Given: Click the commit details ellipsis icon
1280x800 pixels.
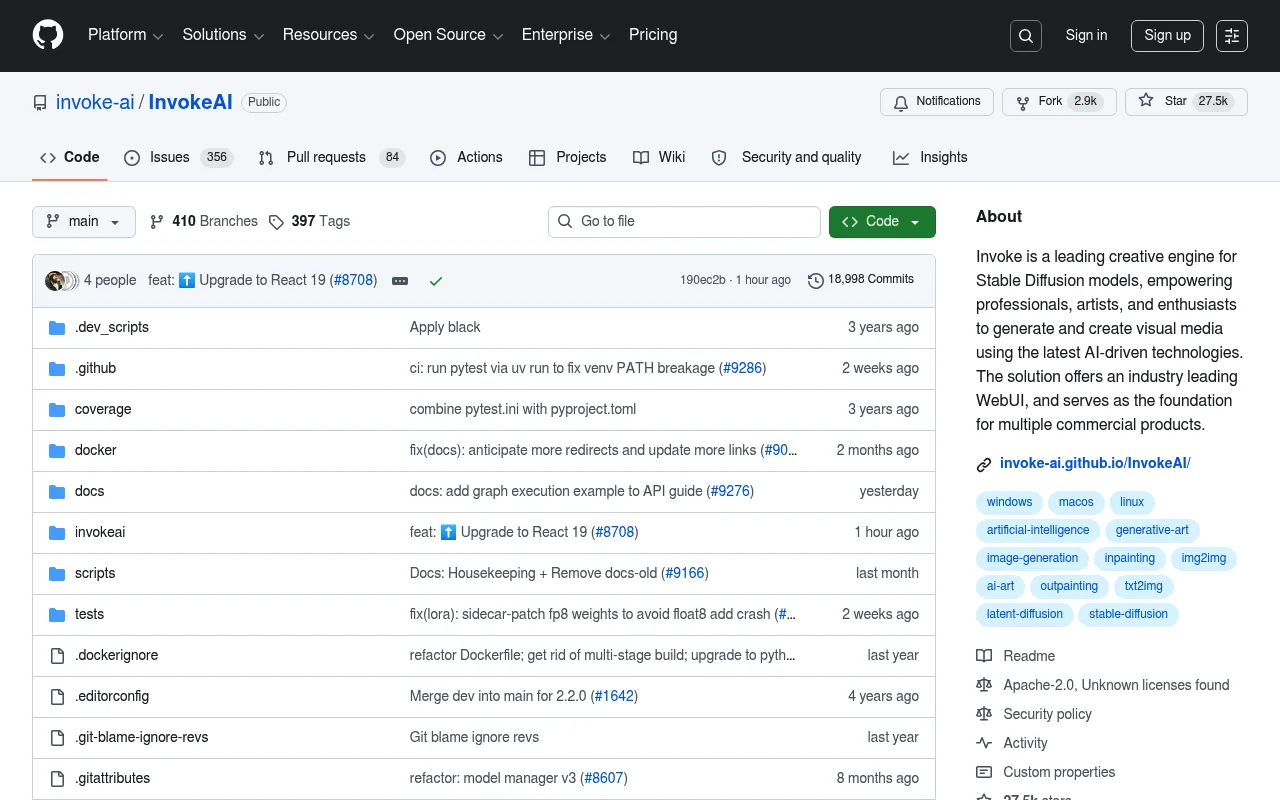Looking at the screenshot, I should pos(400,281).
